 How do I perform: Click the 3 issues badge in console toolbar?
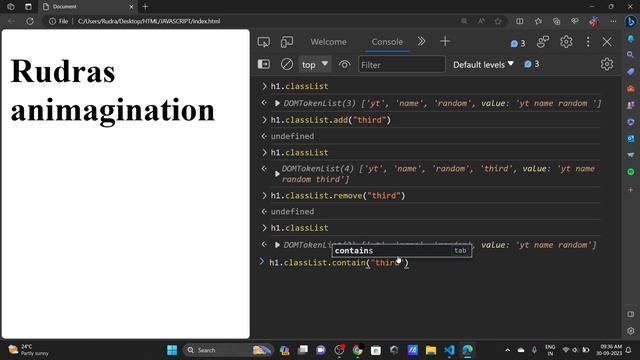532,64
